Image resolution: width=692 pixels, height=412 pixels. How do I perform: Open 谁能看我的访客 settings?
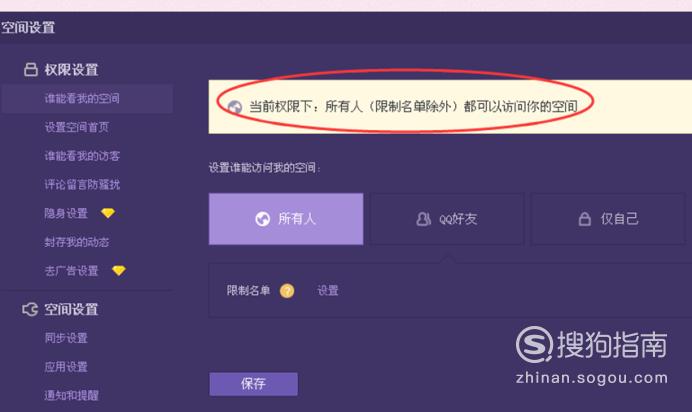(x=82, y=156)
